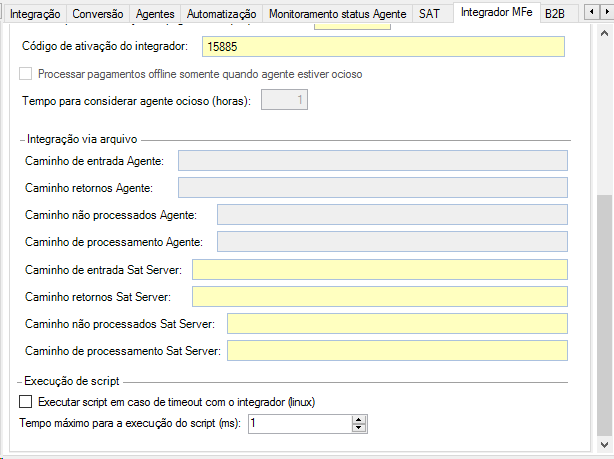Switch to the Conversão tab
This screenshot has height=459, width=614.
[98, 14]
